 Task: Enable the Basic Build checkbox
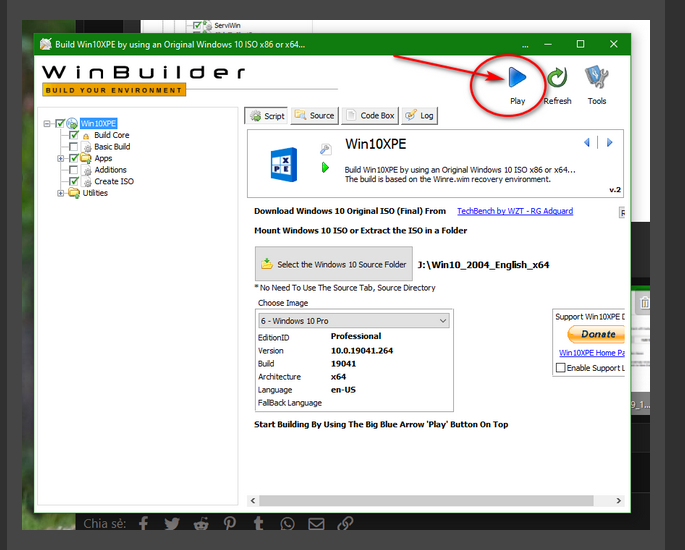pyautogui.click(x=74, y=147)
